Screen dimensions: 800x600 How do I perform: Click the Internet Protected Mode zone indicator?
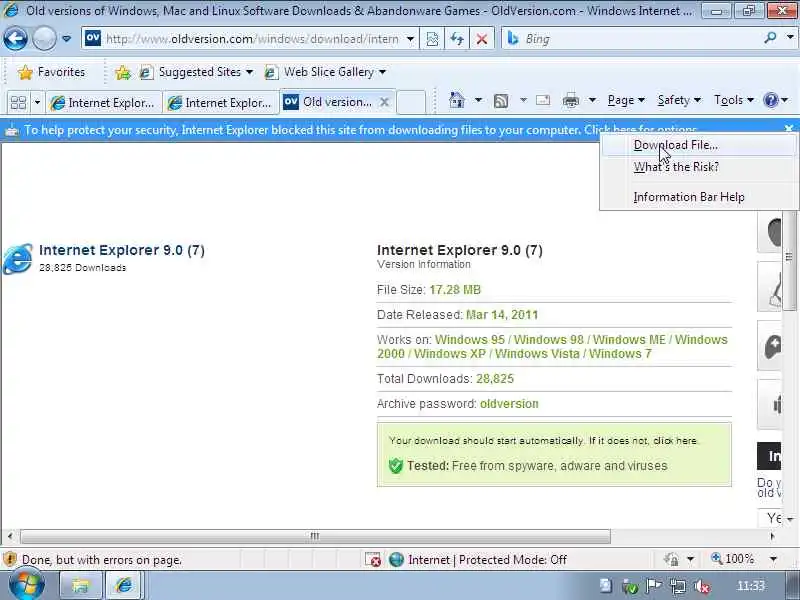[x=478, y=560]
